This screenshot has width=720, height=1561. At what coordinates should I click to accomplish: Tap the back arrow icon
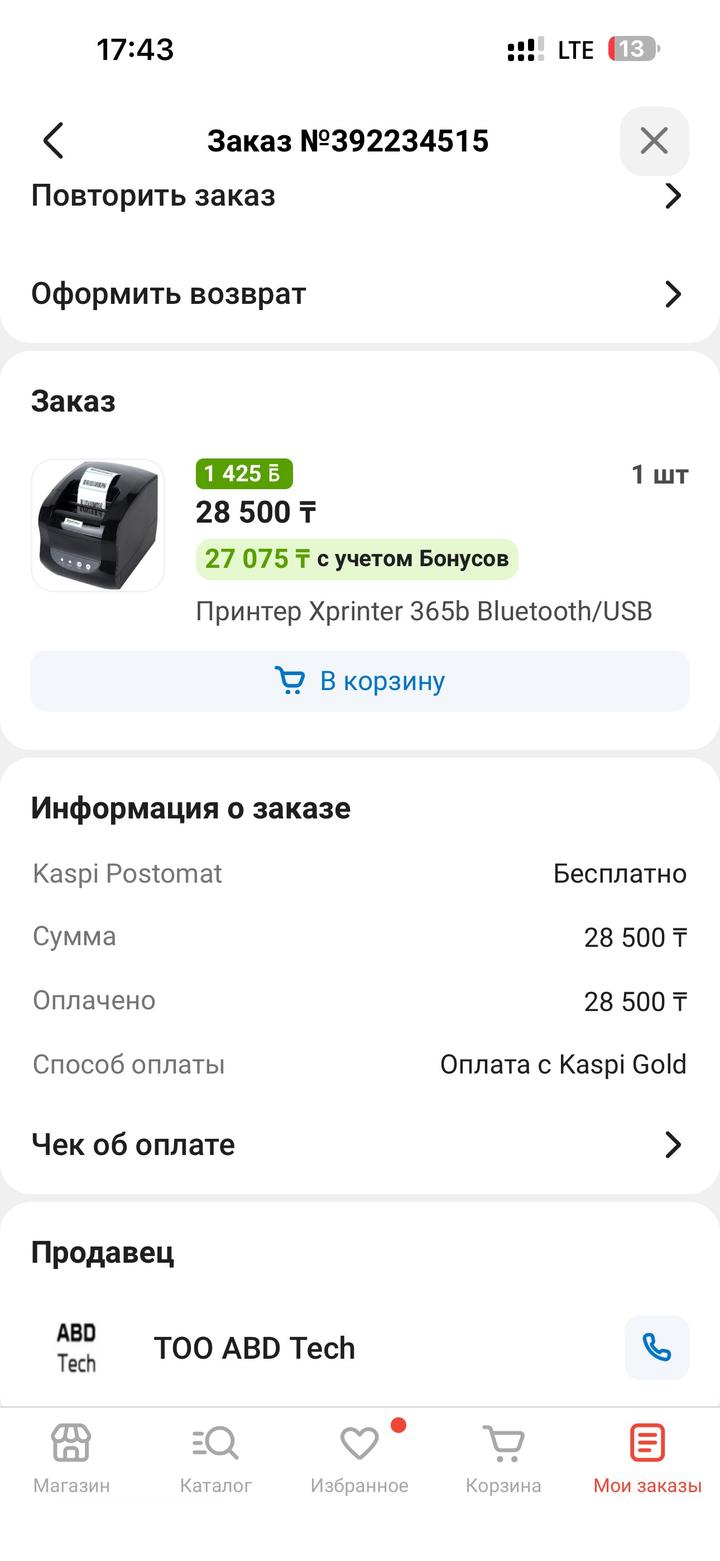[x=54, y=141]
